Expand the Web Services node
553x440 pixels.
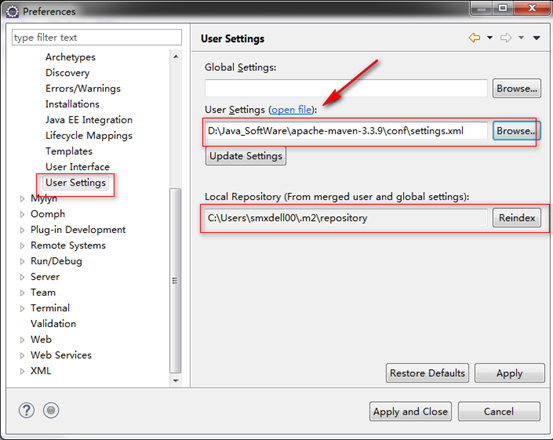point(22,355)
